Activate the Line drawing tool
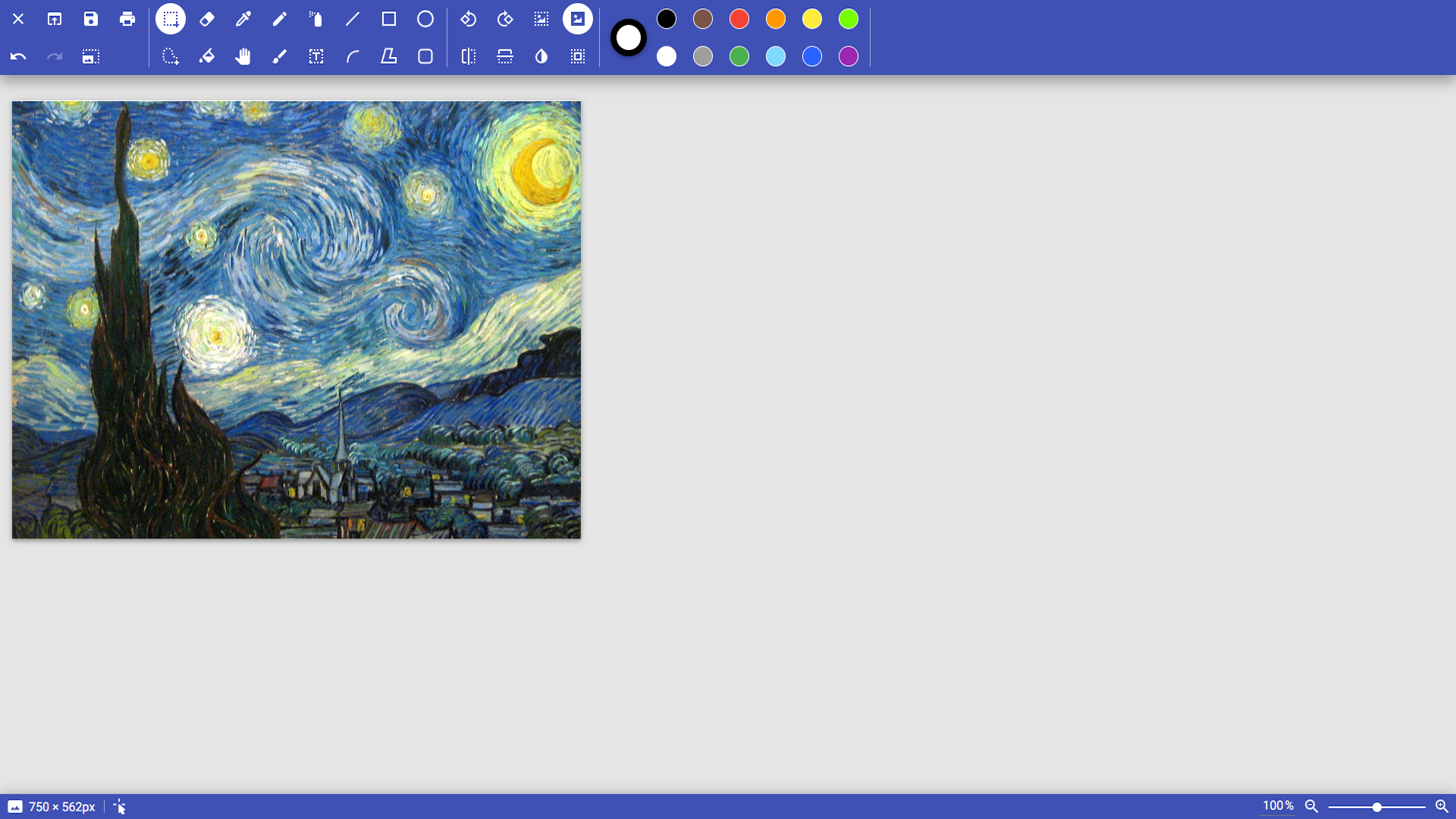This screenshot has width=1456, height=819. coord(353,19)
